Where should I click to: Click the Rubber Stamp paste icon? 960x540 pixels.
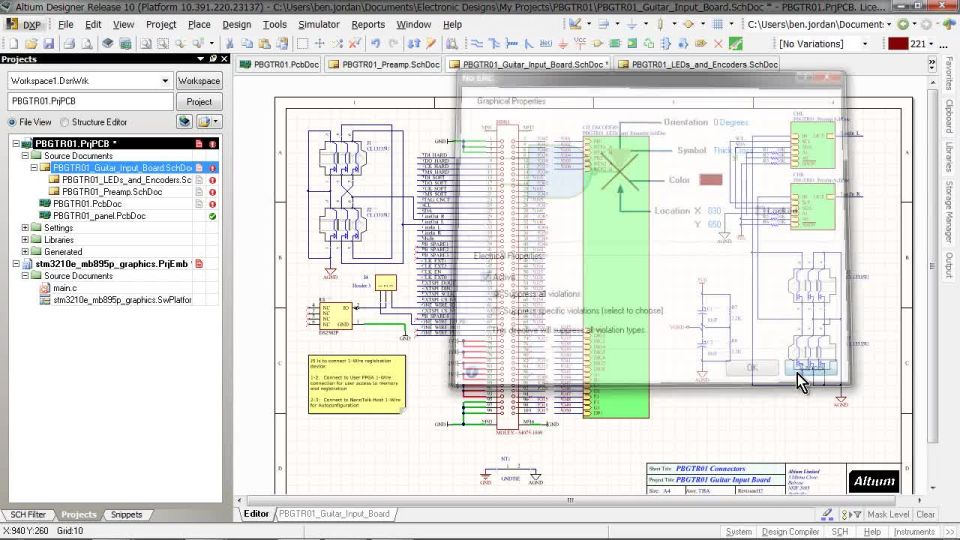coord(282,44)
